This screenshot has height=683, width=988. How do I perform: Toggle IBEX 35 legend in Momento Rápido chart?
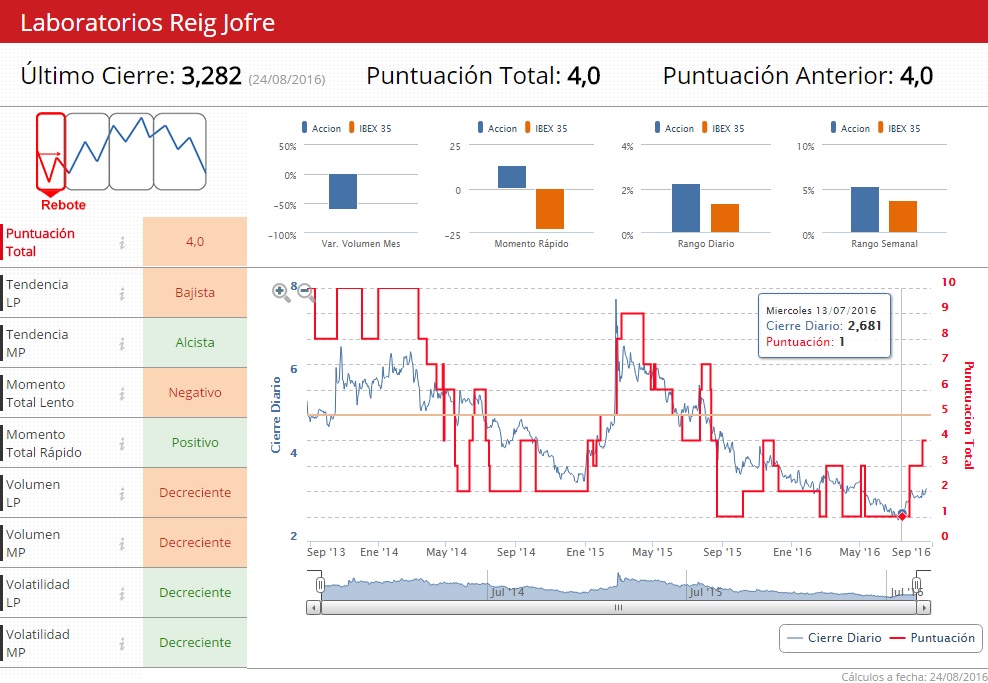pyautogui.click(x=546, y=128)
